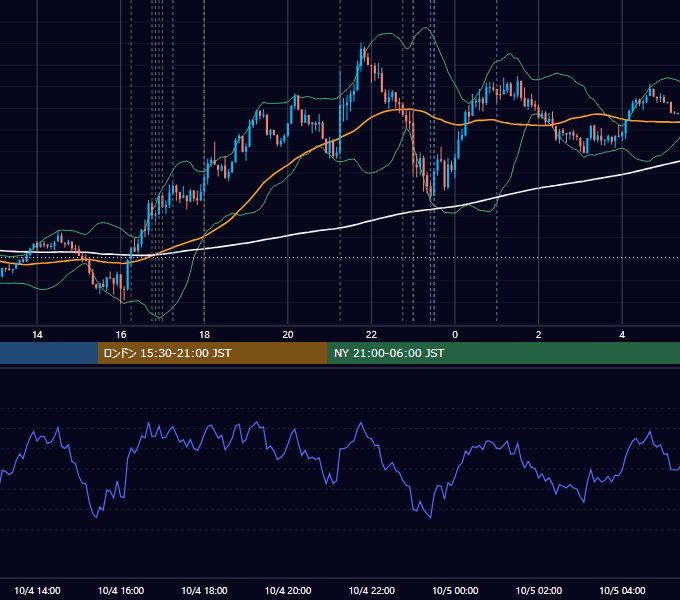Click the 10/5 02:00 date label
Image resolution: width=680 pixels, height=600 pixels.
pyautogui.click(x=539, y=590)
